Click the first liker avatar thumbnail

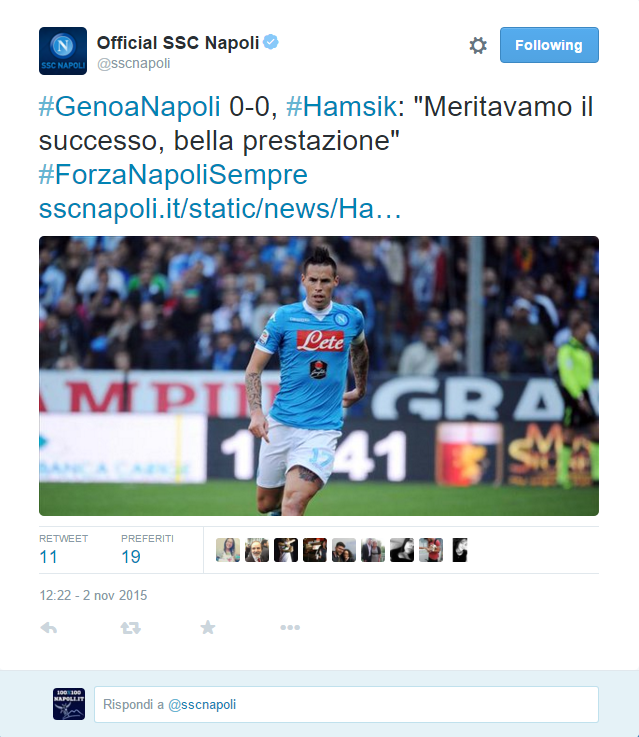pos(228,550)
